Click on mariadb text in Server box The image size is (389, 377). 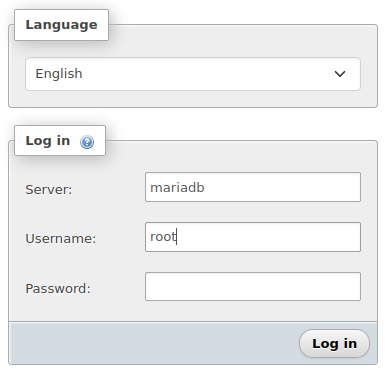(177, 187)
